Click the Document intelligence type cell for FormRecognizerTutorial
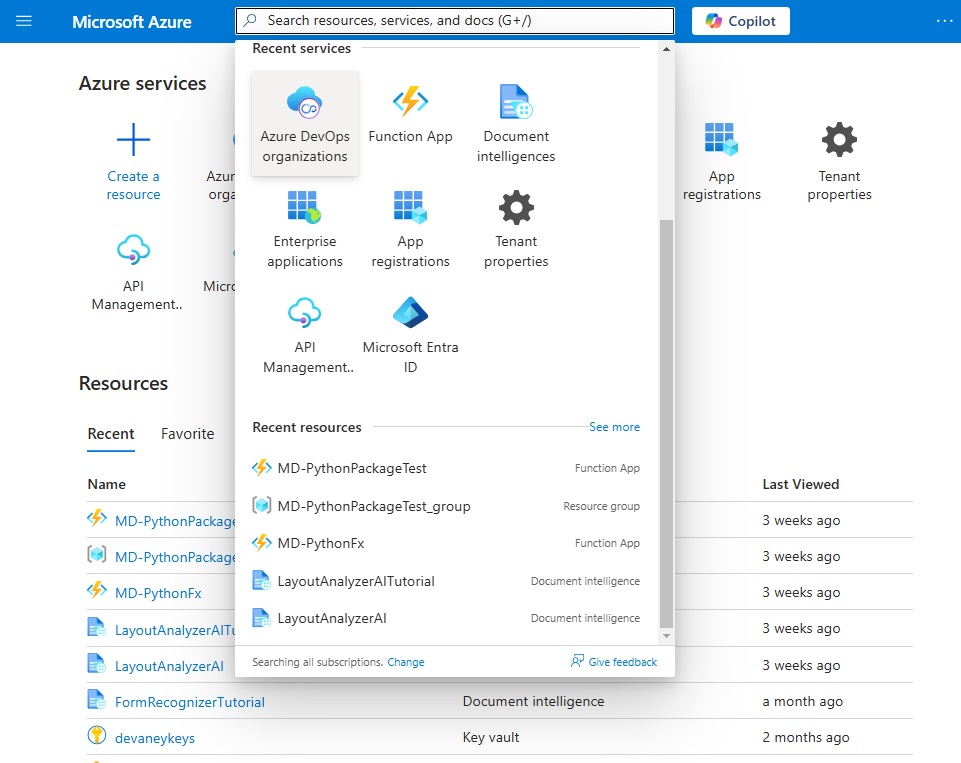The image size is (961, 763). click(x=533, y=701)
